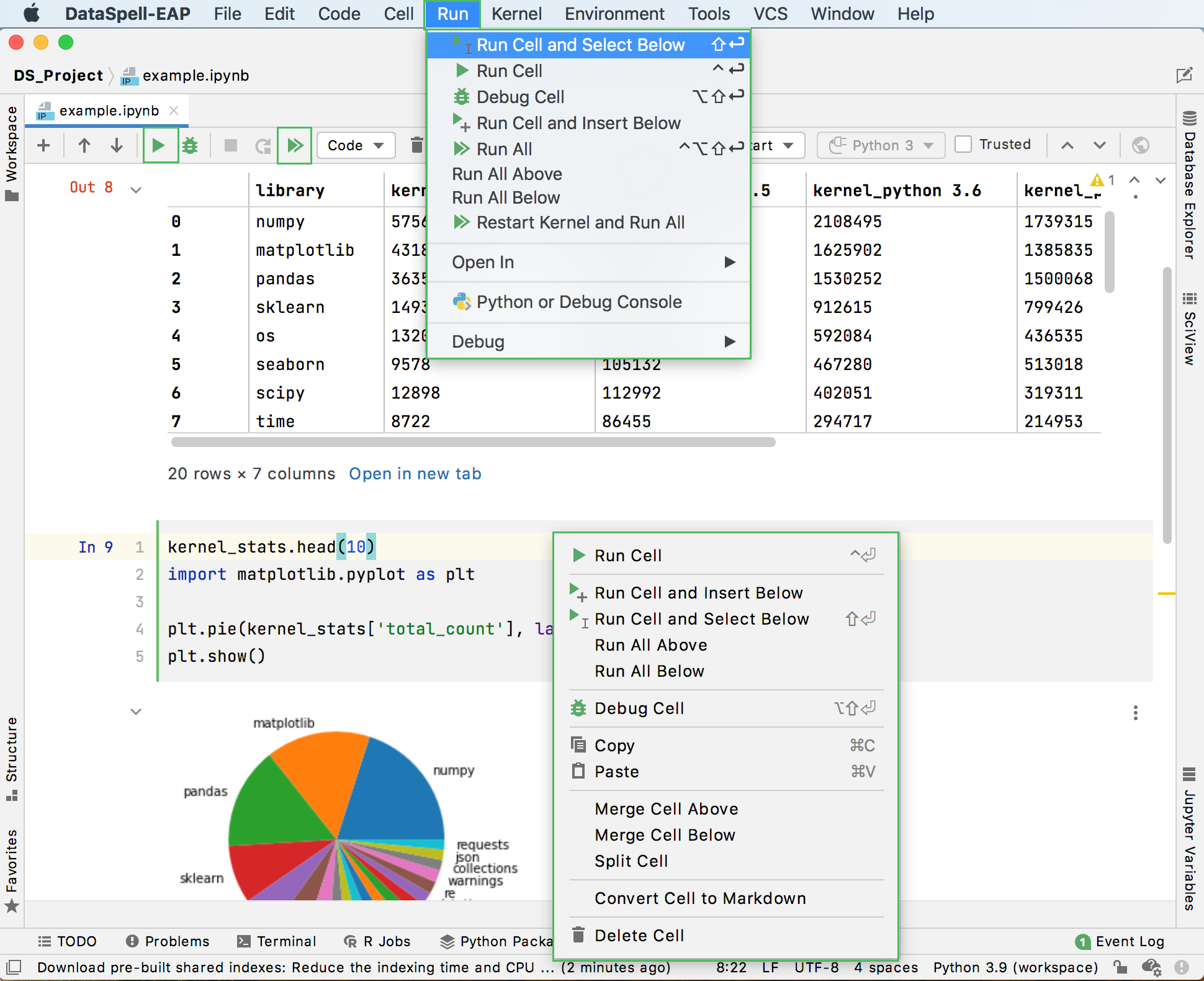Open the Kernel menu
The image size is (1204, 981).
coord(516,14)
